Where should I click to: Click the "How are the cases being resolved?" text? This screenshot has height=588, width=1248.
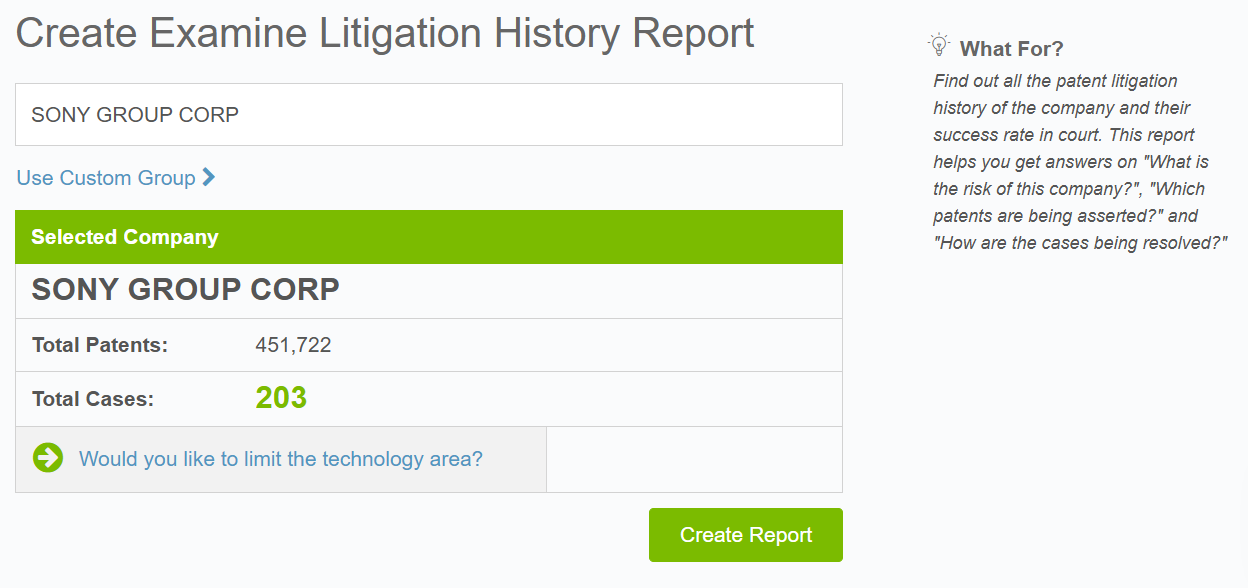point(1080,243)
